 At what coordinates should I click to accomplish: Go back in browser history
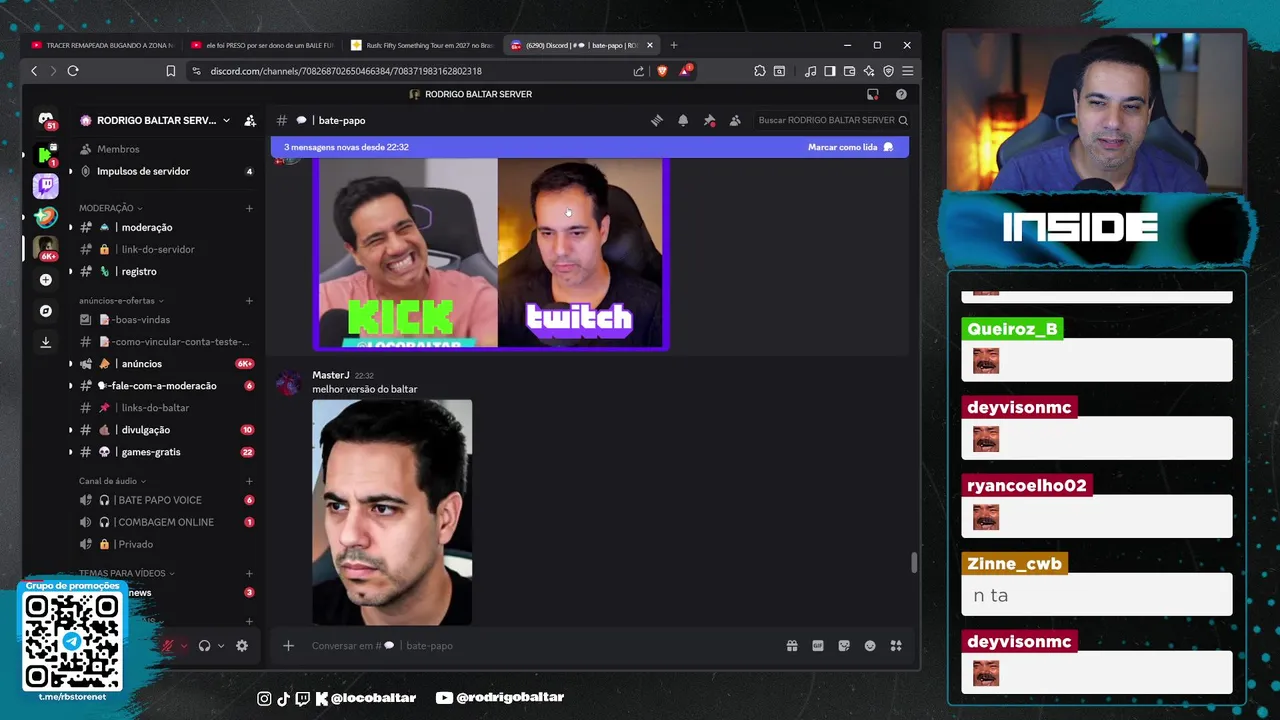34,71
